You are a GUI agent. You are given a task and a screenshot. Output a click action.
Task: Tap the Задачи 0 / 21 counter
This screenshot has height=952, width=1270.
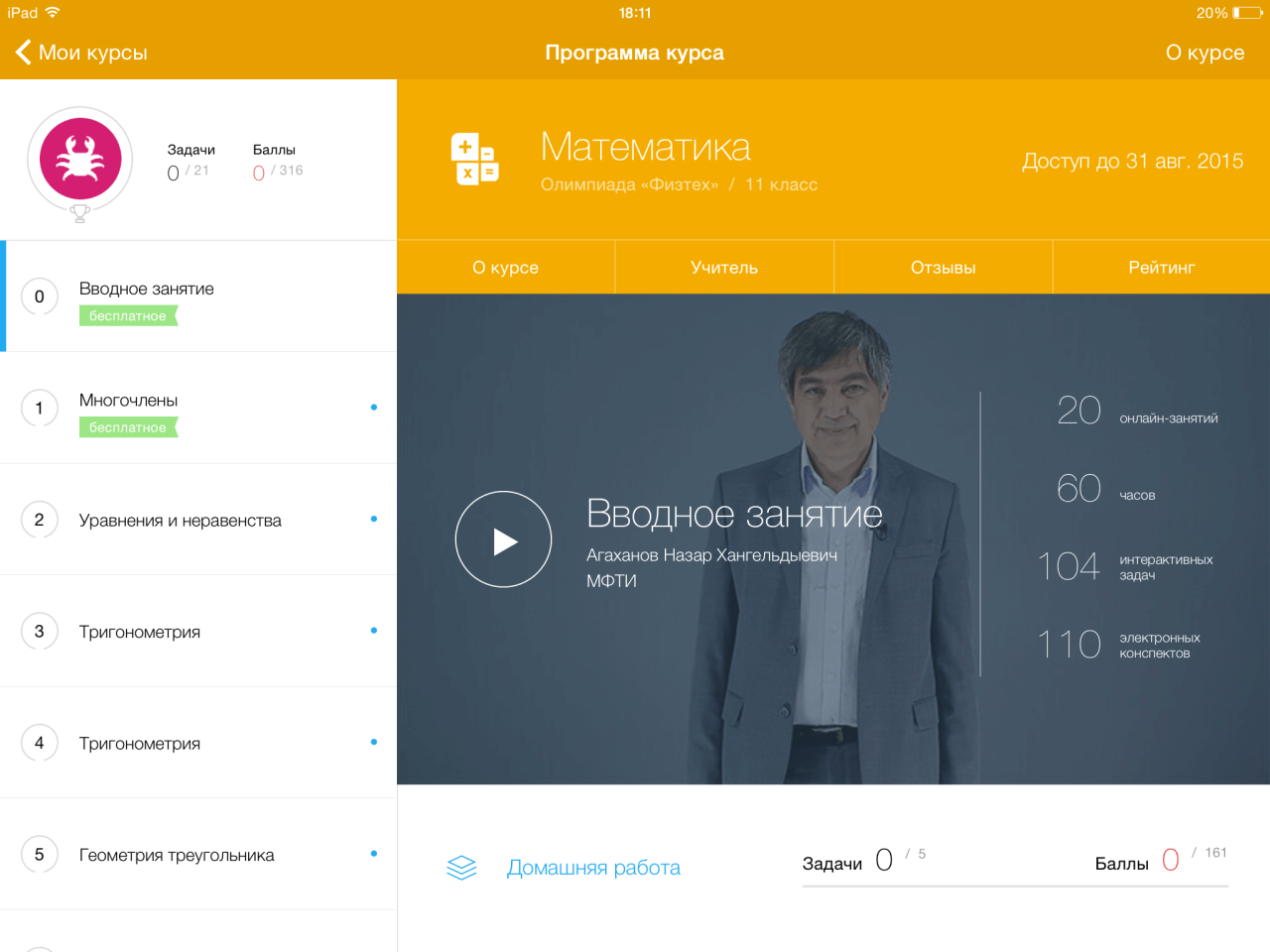[190, 163]
